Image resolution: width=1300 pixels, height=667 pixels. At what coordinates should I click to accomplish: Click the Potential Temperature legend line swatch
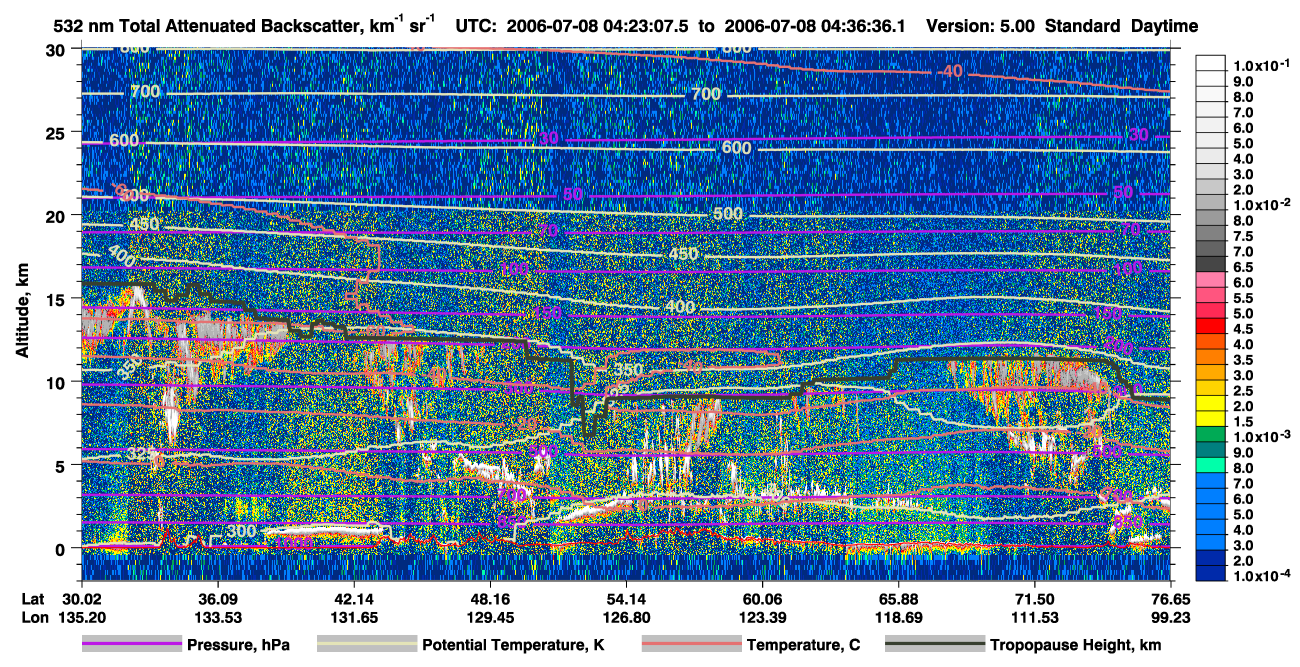366,645
